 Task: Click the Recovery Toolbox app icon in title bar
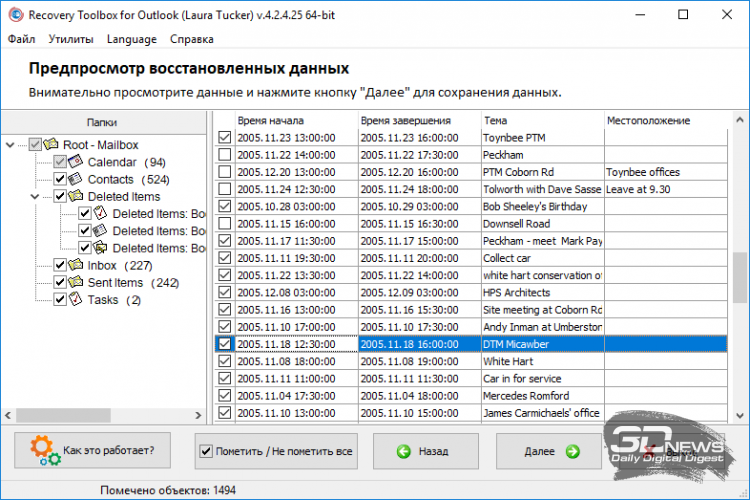pyautogui.click(x=16, y=15)
